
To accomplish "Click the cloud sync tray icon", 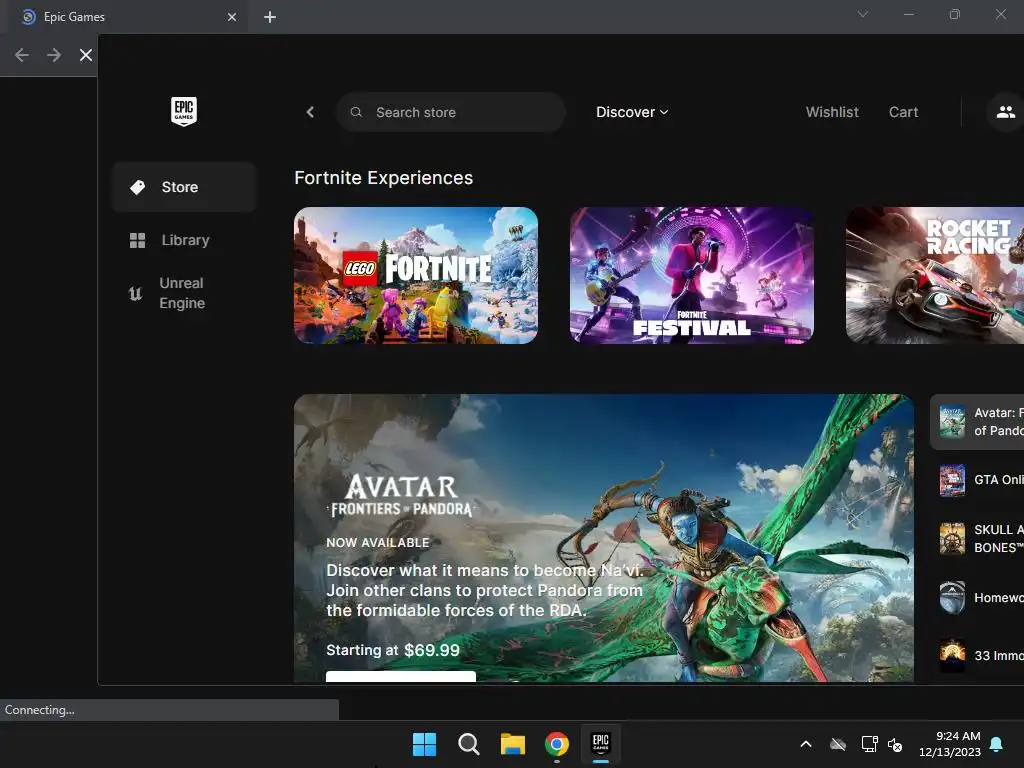I will click(838, 744).
